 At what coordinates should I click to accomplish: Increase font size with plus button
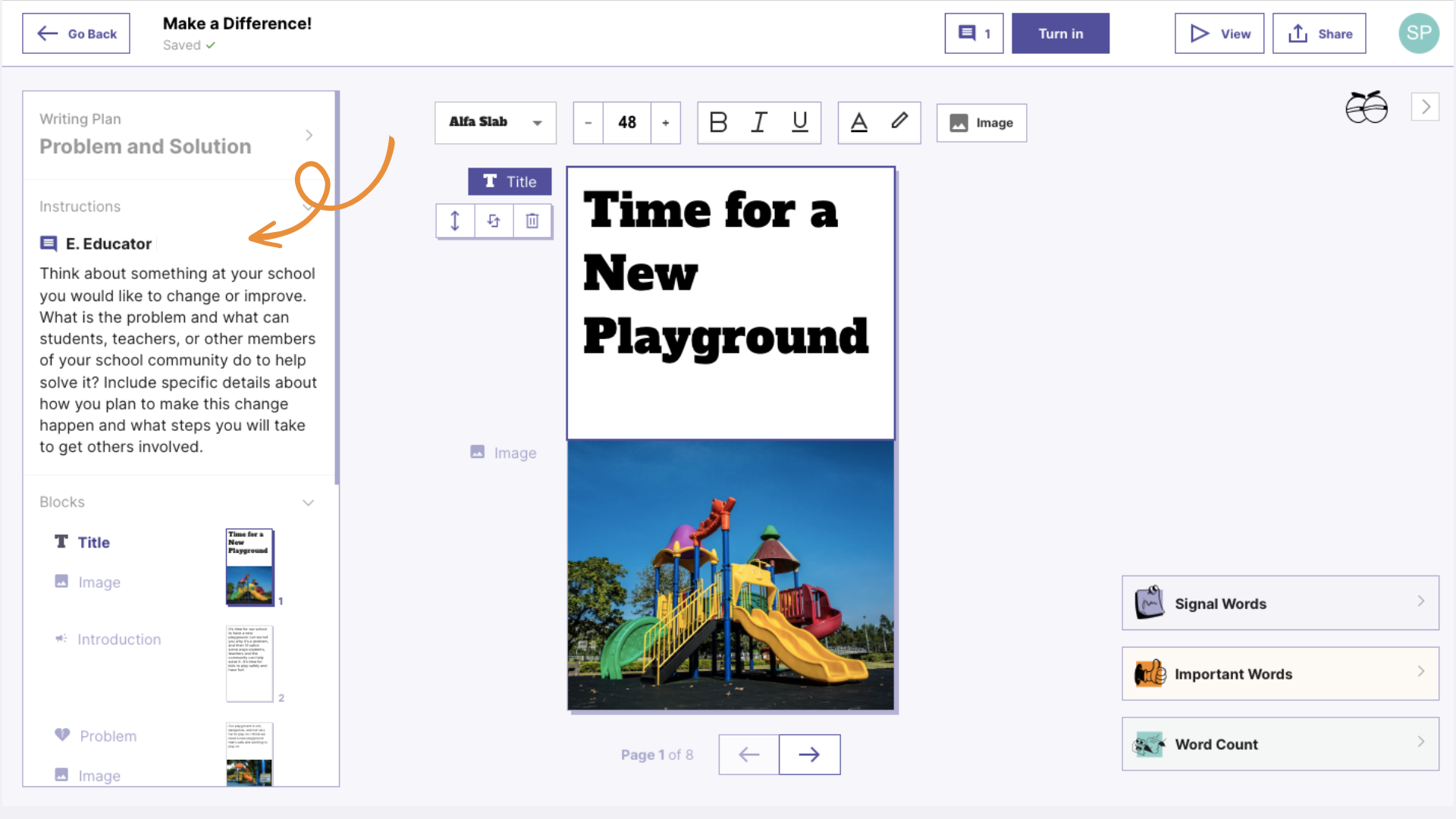click(665, 122)
